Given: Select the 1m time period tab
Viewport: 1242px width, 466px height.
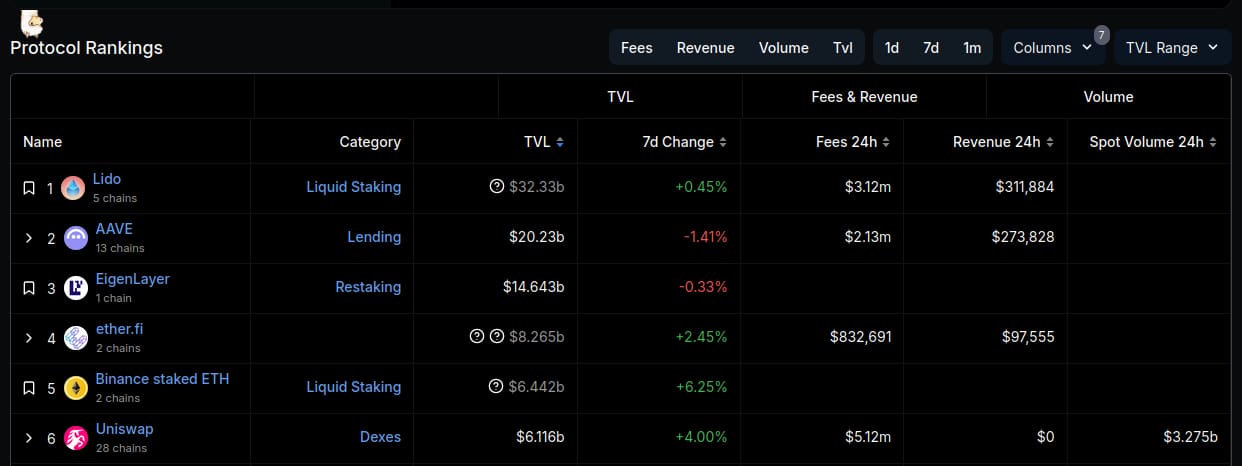Looking at the screenshot, I should click(971, 48).
